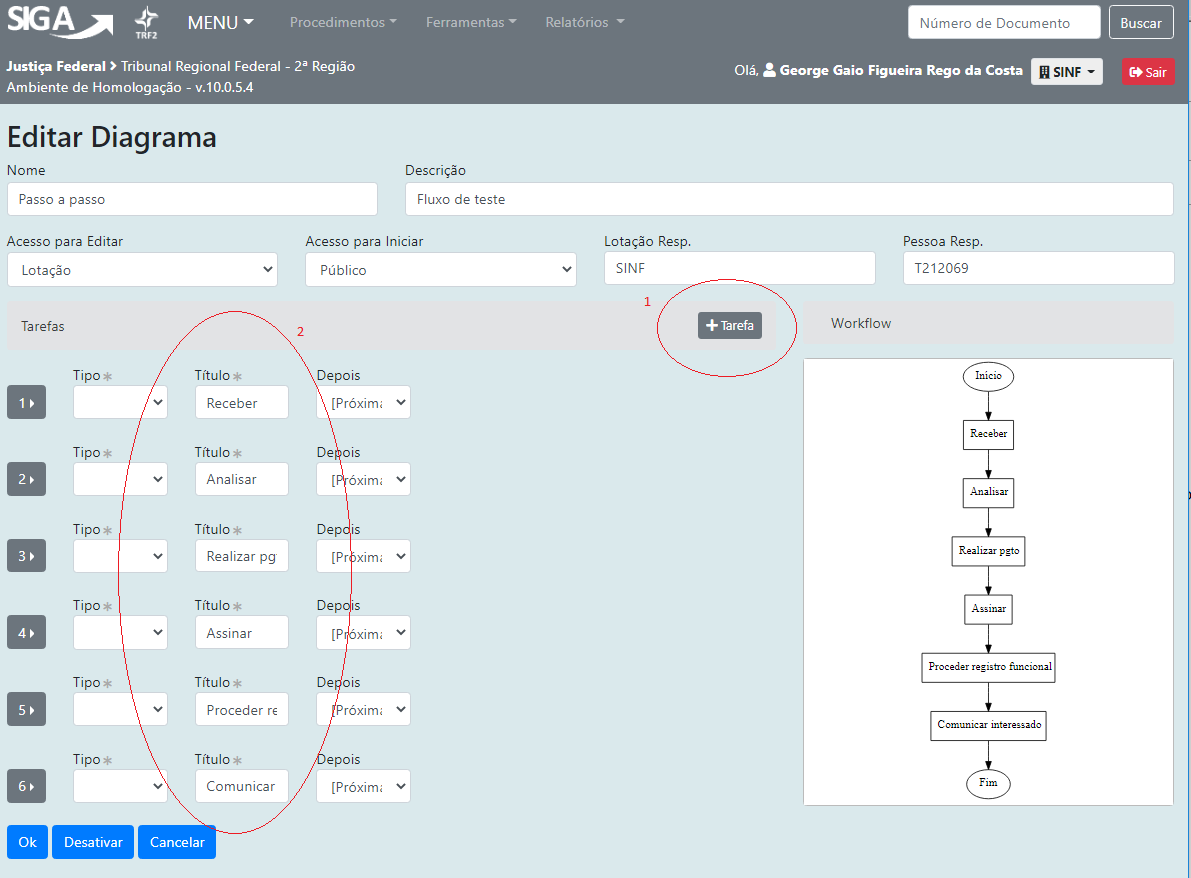The image size is (1191, 878).
Task: Expand task row 1 arrow button
Action: point(26,403)
